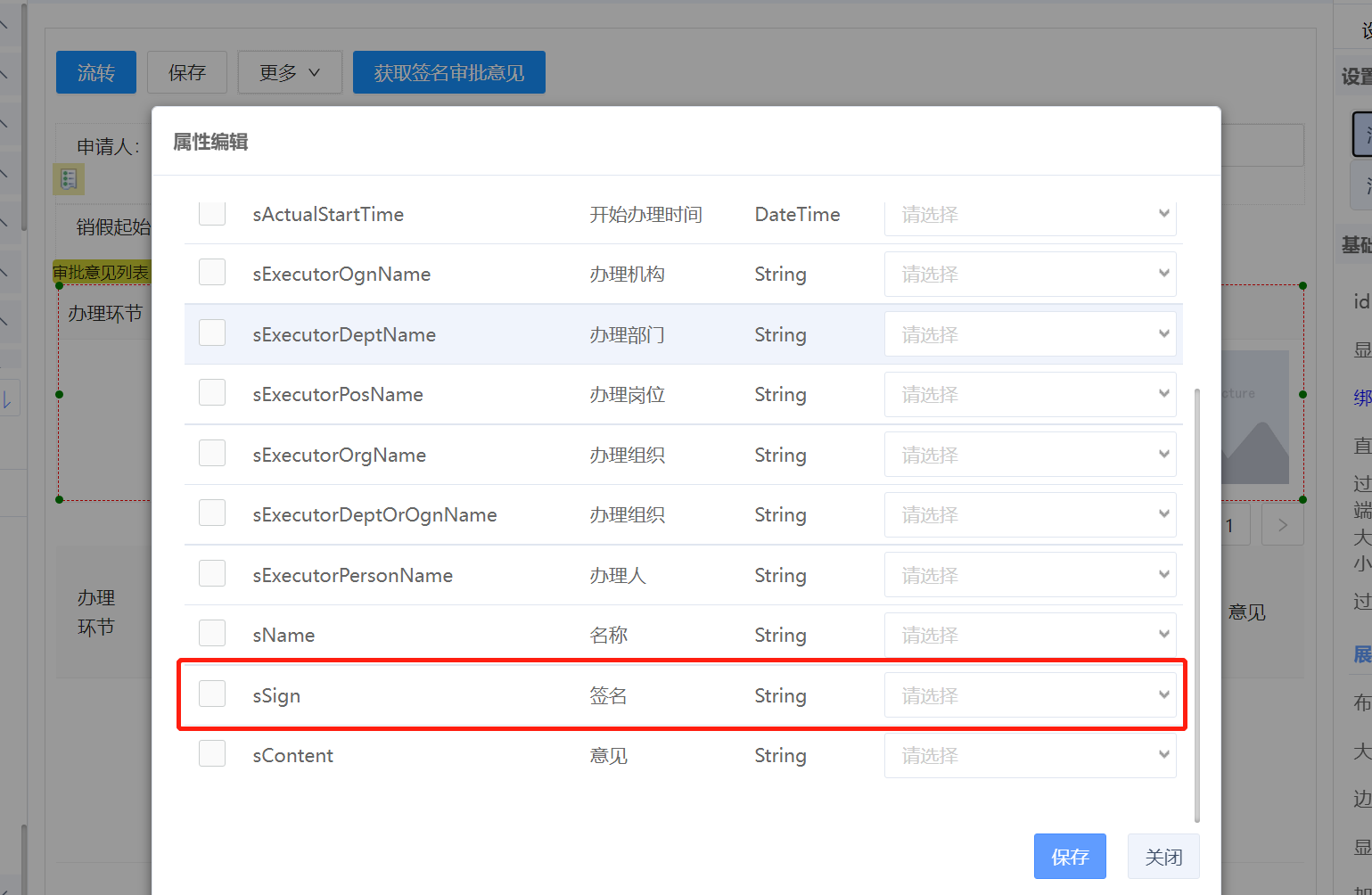Click the dialog's vertical scrollbar
The image size is (1372, 895).
[x=1196, y=606]
